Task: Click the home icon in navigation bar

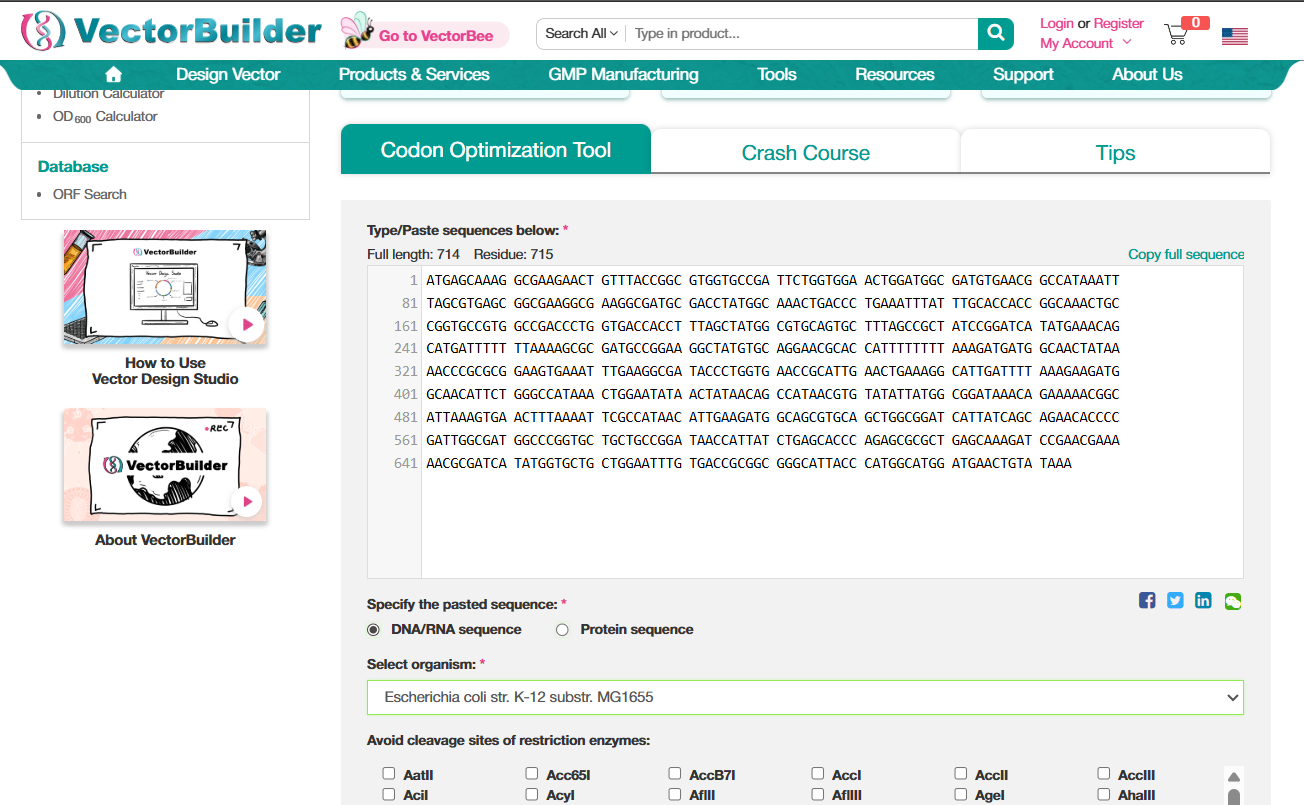Action: coord(113,75)
